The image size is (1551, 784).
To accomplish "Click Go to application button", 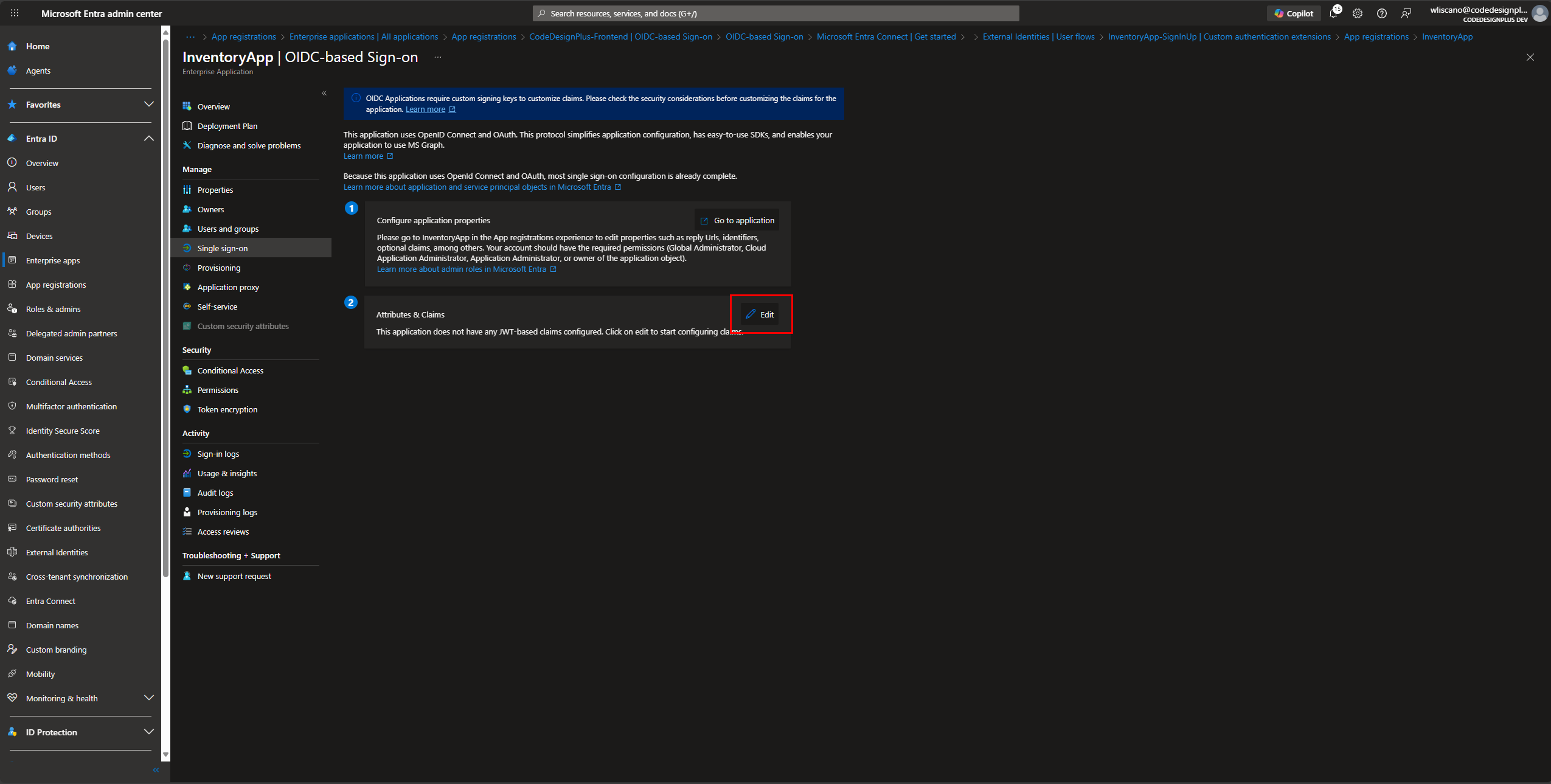I will click(737, 220).
